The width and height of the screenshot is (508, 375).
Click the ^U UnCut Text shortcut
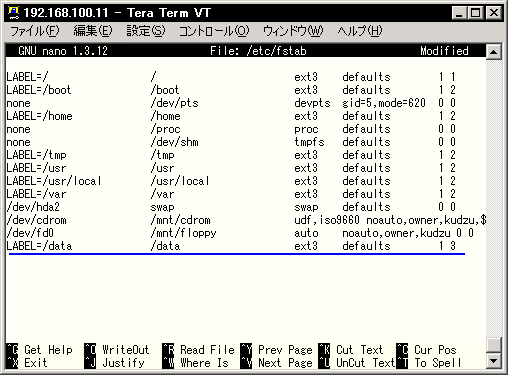[357, 363]
